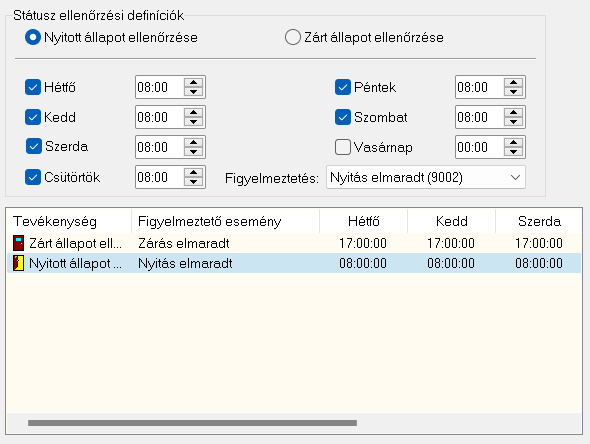Select Zárt állapot ellenőrzése radio button
The width and height of the screenshot is (590, 444).
click(x=292, y=37)
